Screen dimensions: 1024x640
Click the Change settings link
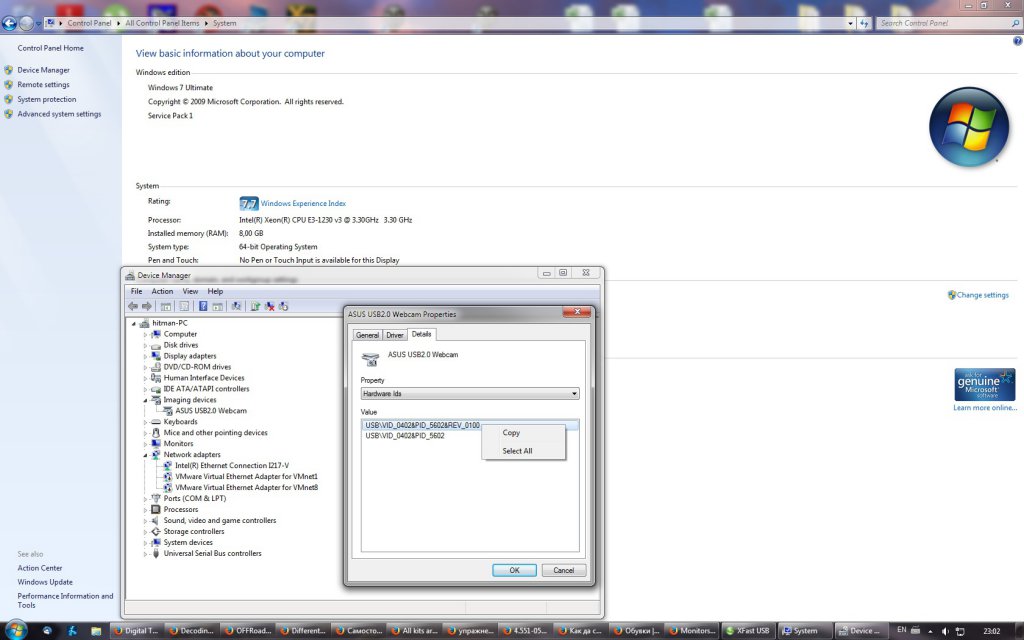pos(982,295)
